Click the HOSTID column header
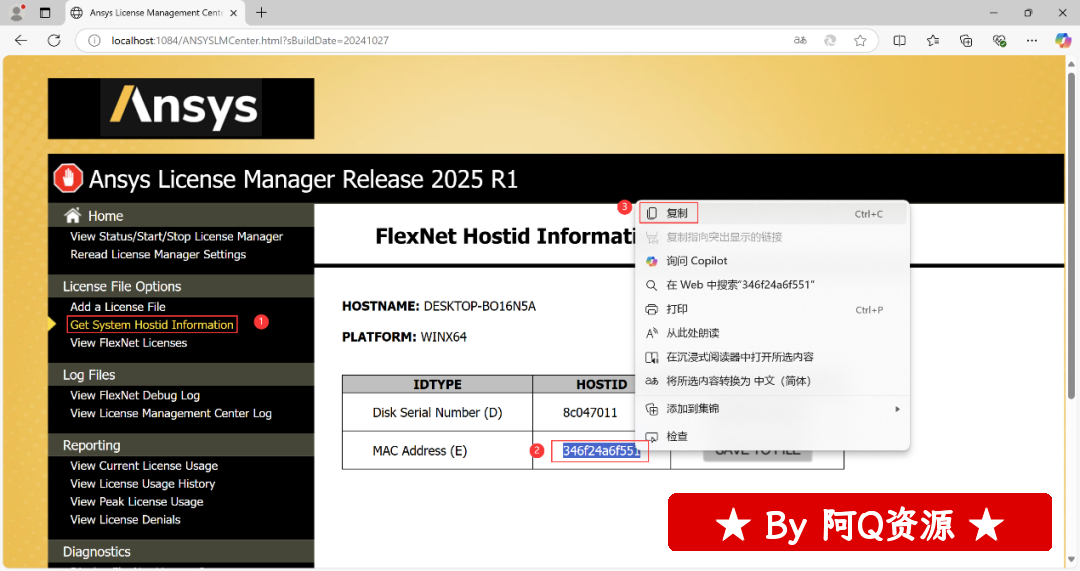1080x571 pixels. click(x=601, y=384)
